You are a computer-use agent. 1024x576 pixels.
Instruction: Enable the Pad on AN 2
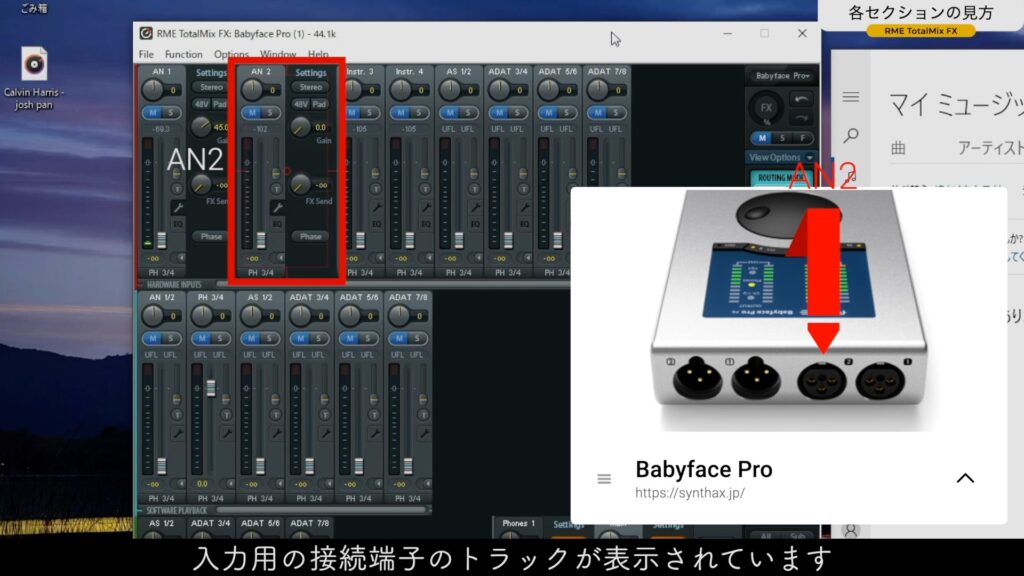(x=319, y=104)
